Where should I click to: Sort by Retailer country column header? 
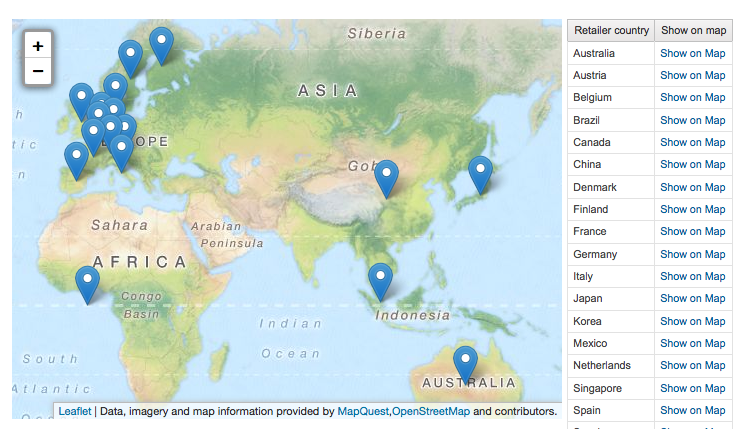pos(611,30)
